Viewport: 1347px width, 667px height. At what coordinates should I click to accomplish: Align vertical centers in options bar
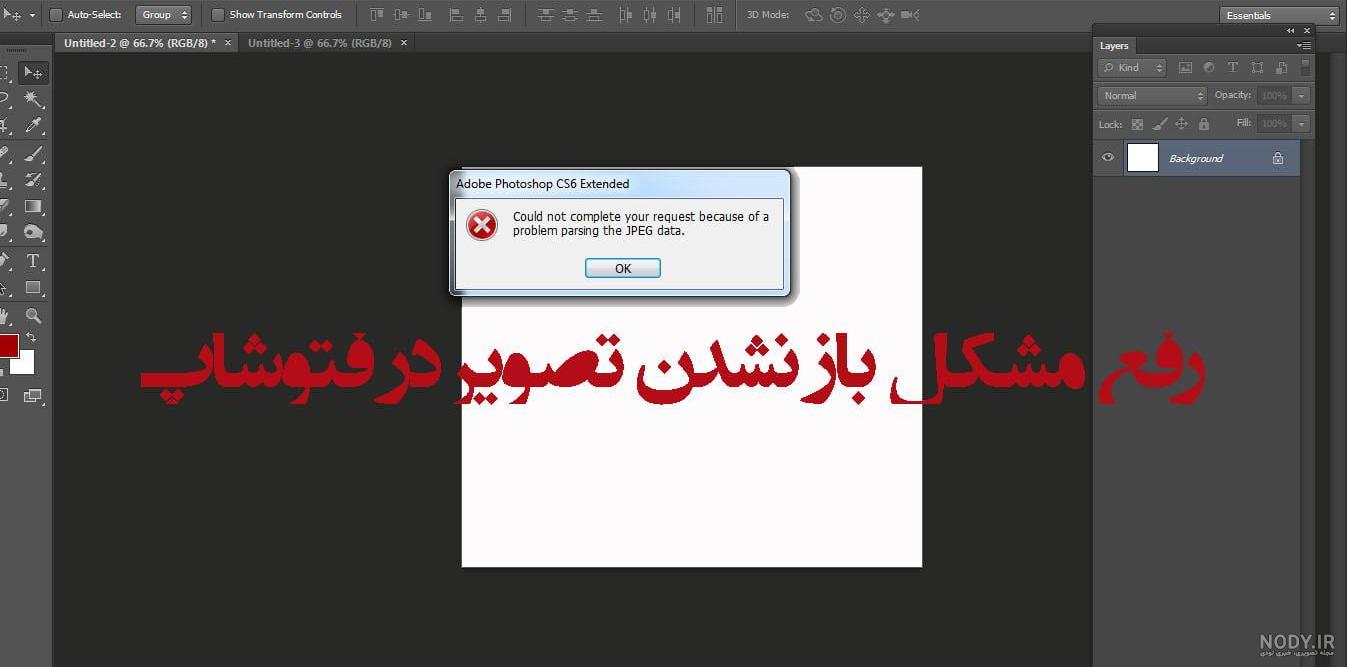(401, 15)
